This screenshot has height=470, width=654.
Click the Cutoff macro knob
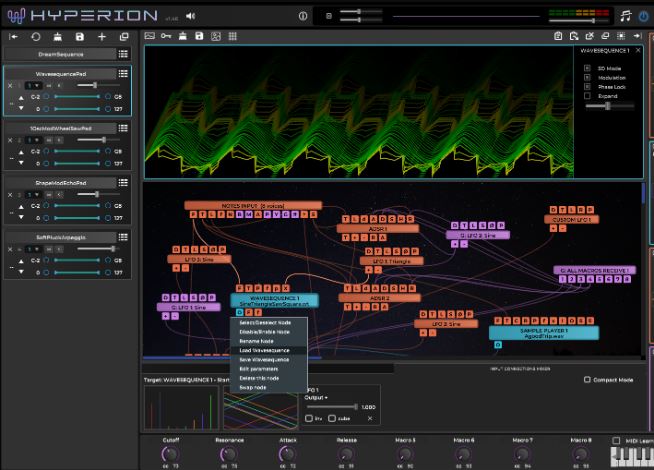pyautogui.click(x=170, y=454)
